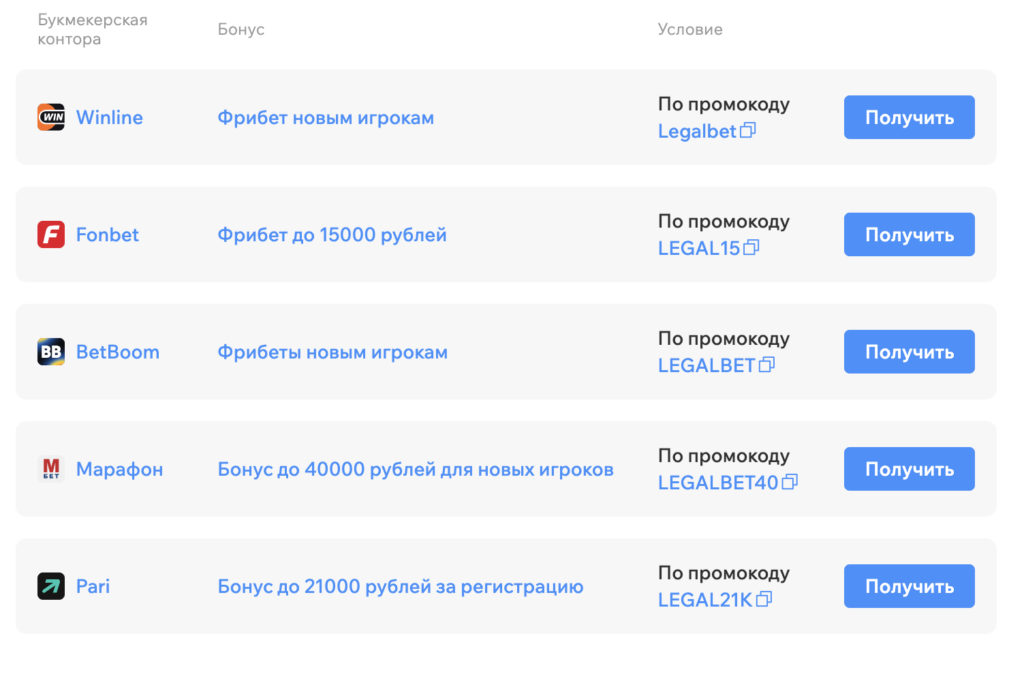Image resolution: width=1024 pixels, height=687 pixels.
Task: Open the Winline bookmaker link
Action: [109, 118]
